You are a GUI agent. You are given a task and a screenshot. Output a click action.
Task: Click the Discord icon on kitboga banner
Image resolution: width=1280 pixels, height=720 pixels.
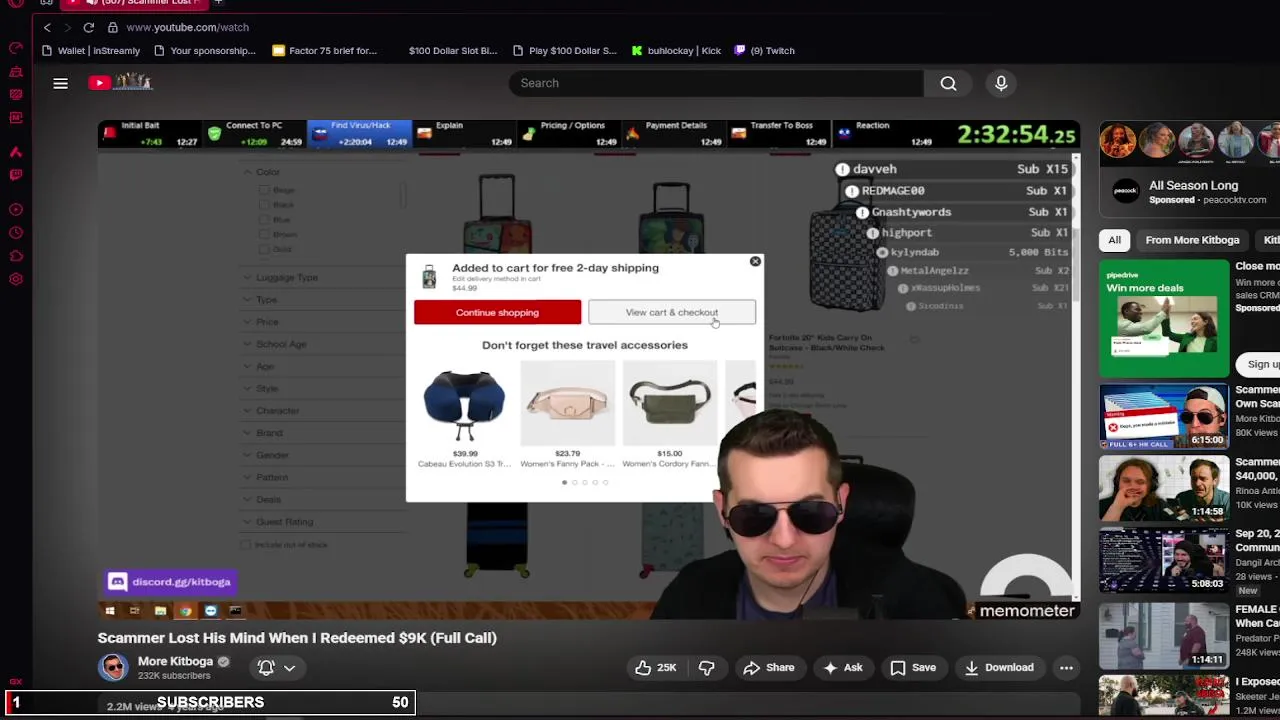click(x=117, y=582)
